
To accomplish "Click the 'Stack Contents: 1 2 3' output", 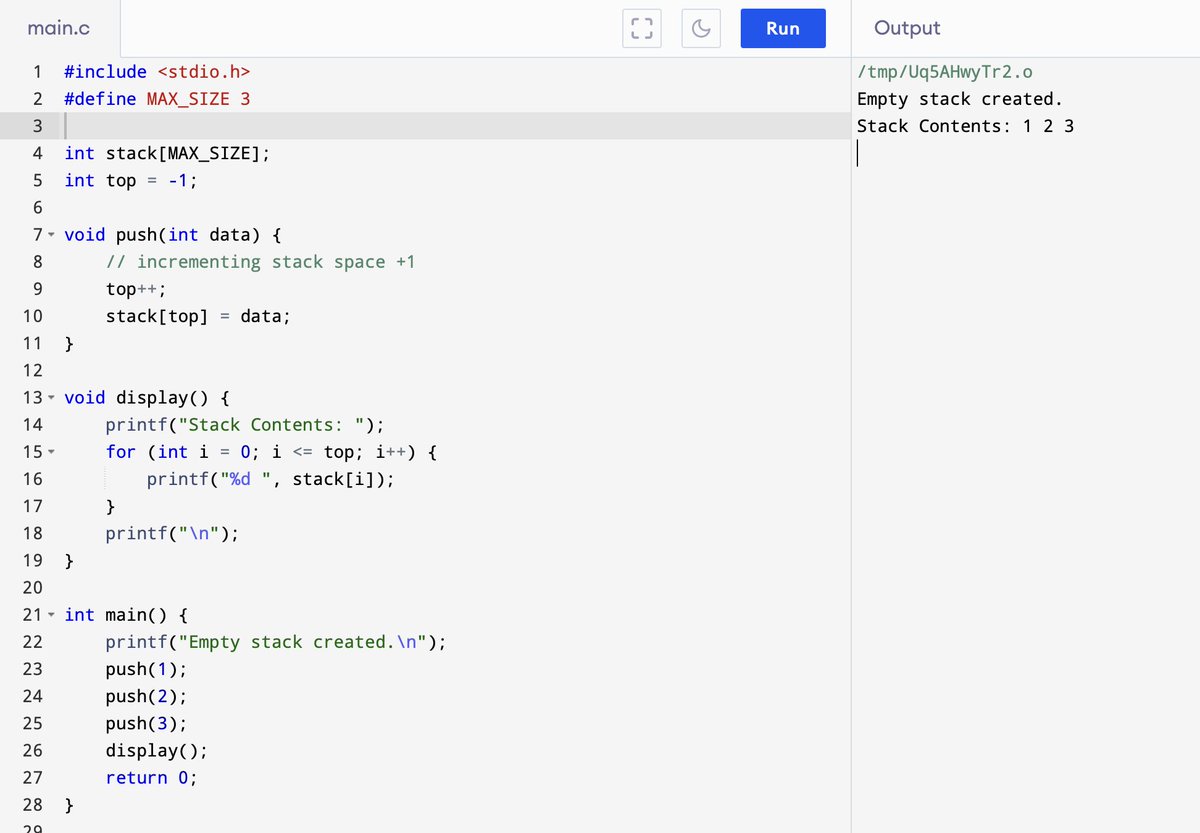I will pyautogui.click(x=963, y=125).
